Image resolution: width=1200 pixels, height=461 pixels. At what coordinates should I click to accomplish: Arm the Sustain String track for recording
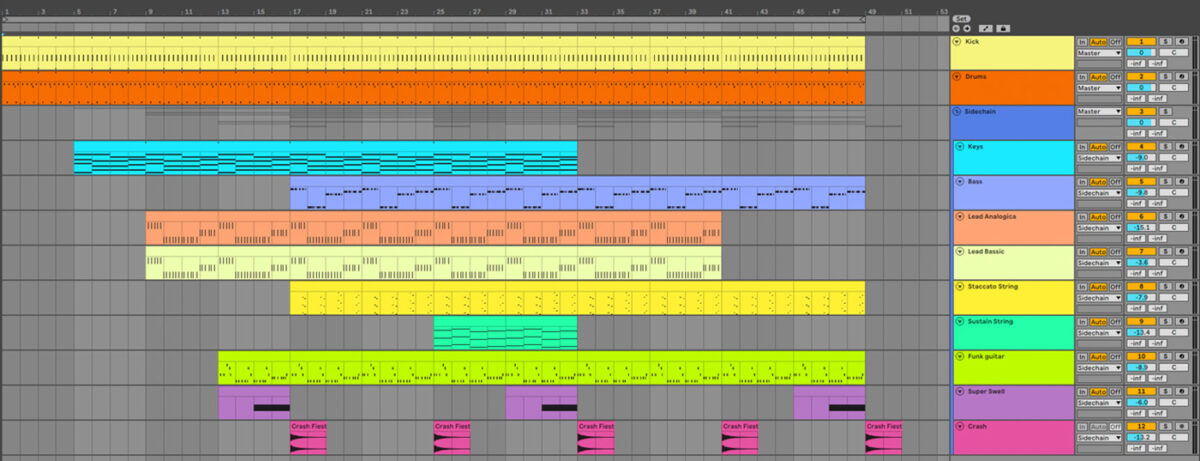1182,322
